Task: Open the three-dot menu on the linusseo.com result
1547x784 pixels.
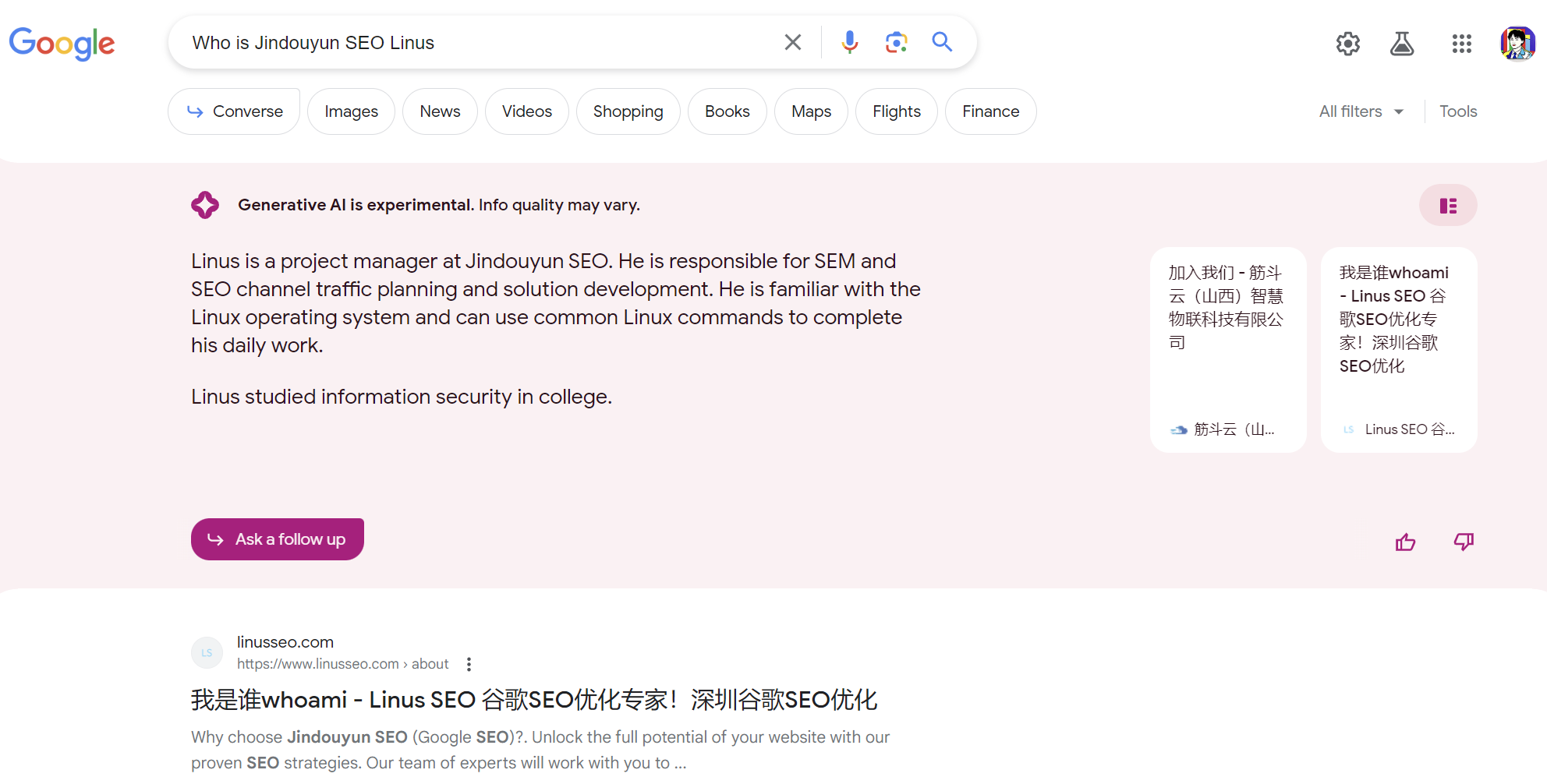Action: [469, 663]
